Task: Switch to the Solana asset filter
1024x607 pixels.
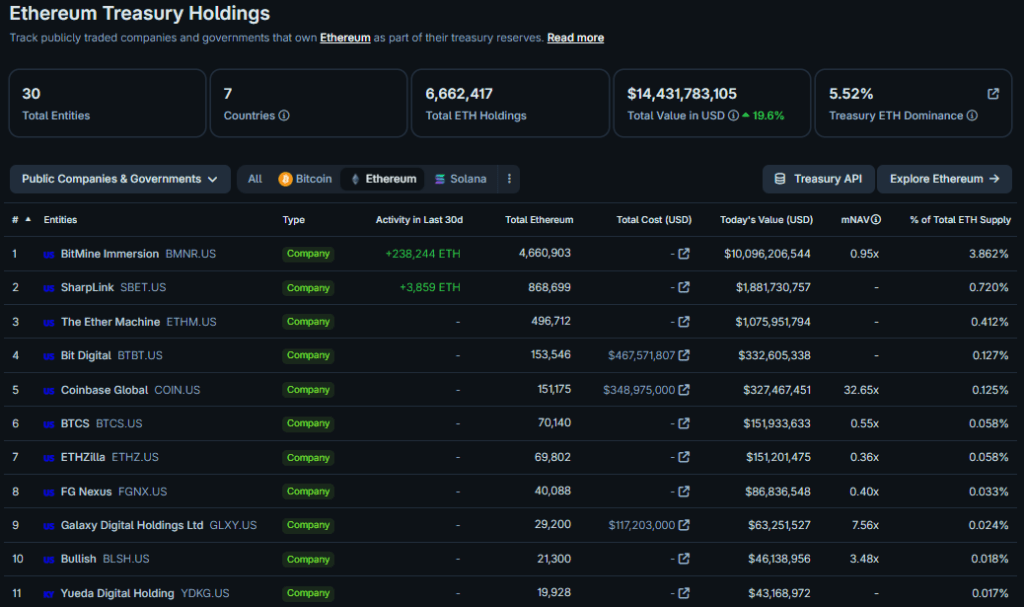Action: pos(460,179)
